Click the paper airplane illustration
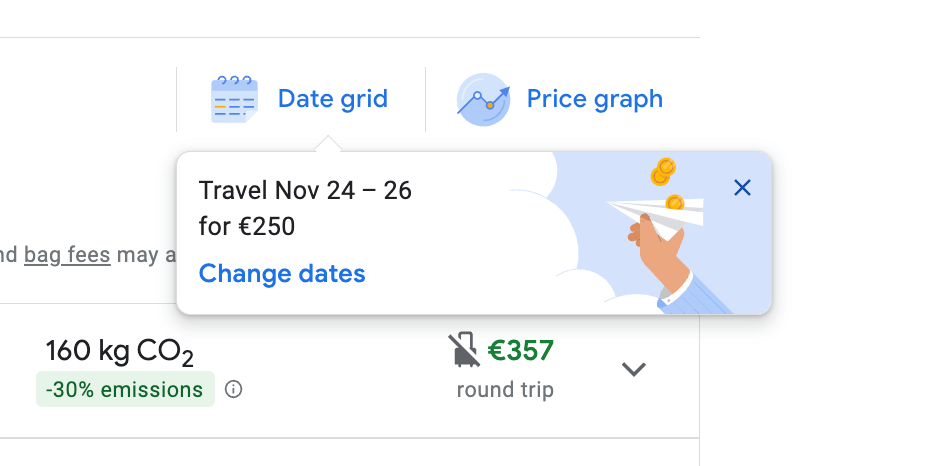The width and height of the screenshot is (942, 466). (655, 211)
